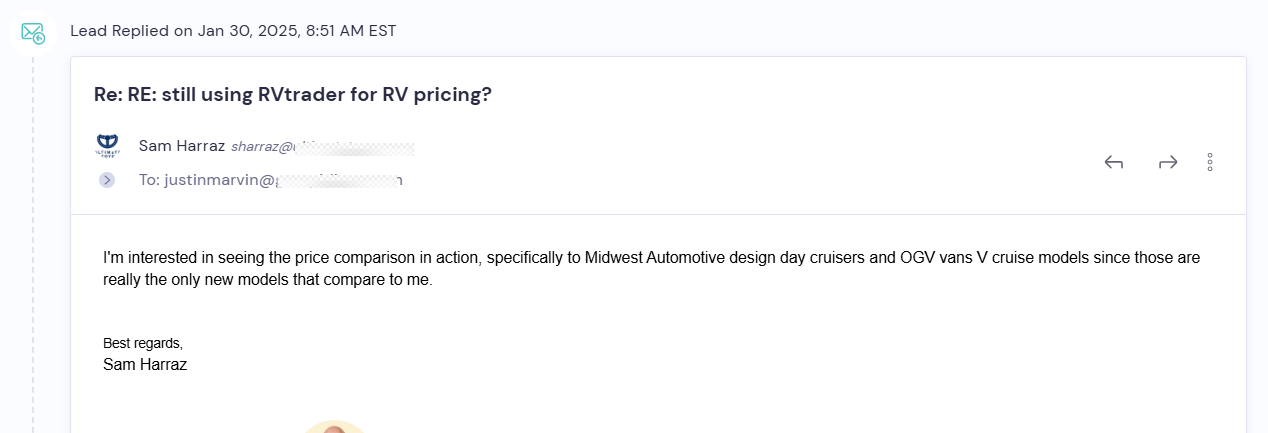1268x433 pixels.
Task: Reply to Sam Harraz's email
Action: [x=1114, y=162]
